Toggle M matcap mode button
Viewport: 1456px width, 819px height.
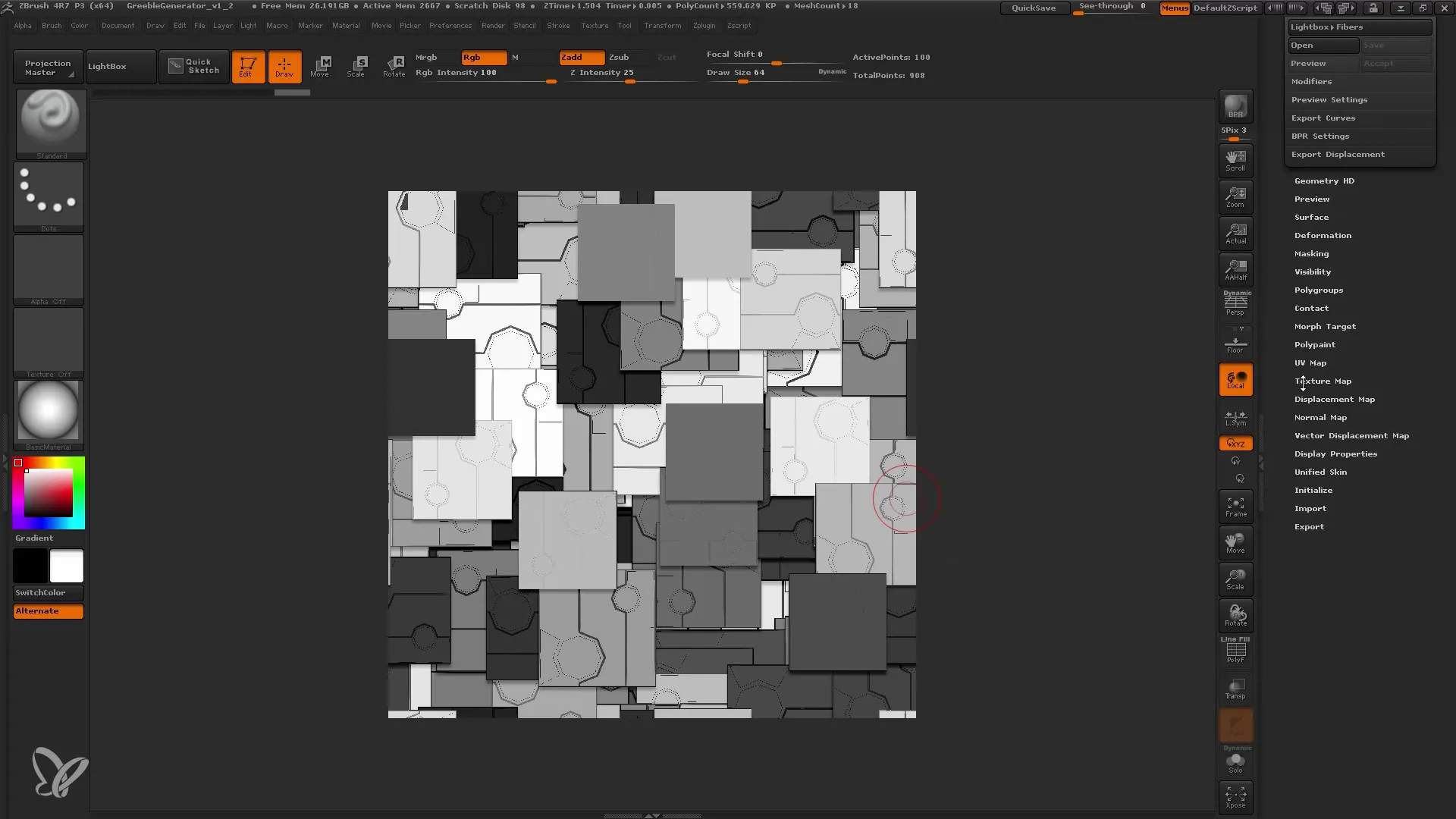pos(515,57)
